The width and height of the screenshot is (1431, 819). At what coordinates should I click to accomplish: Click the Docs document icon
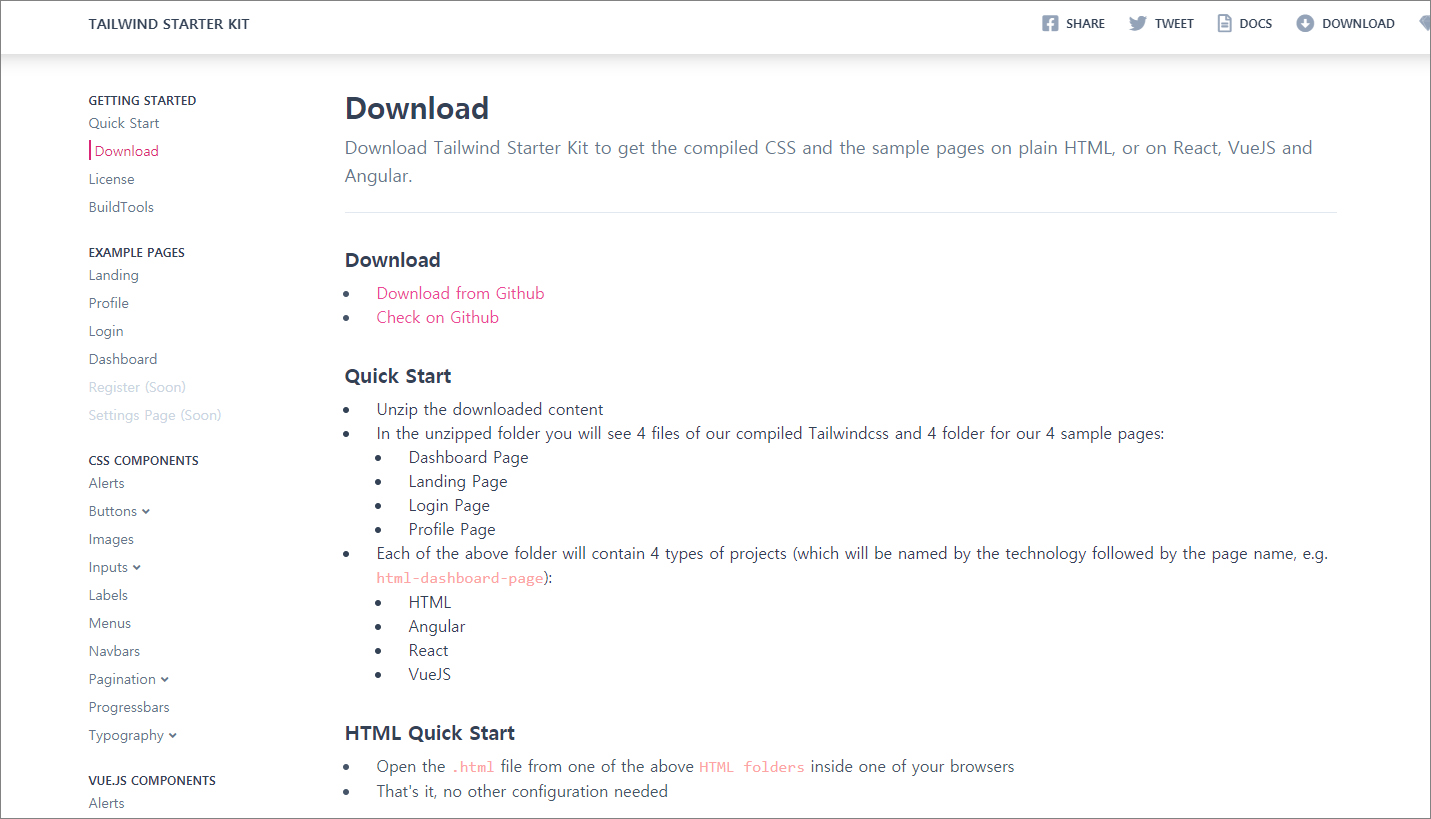coord(1224,24)
